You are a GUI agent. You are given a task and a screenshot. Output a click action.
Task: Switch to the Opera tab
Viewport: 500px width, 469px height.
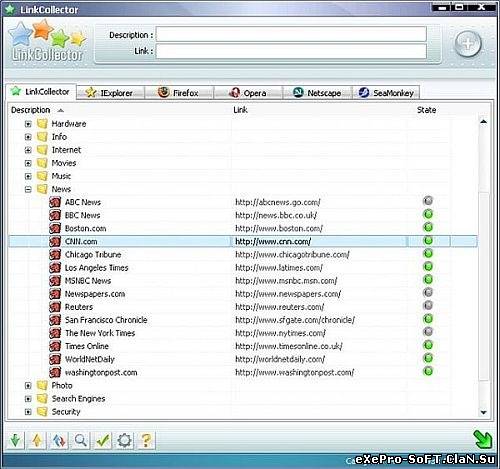pyautogui.click(x=248, y=93)
